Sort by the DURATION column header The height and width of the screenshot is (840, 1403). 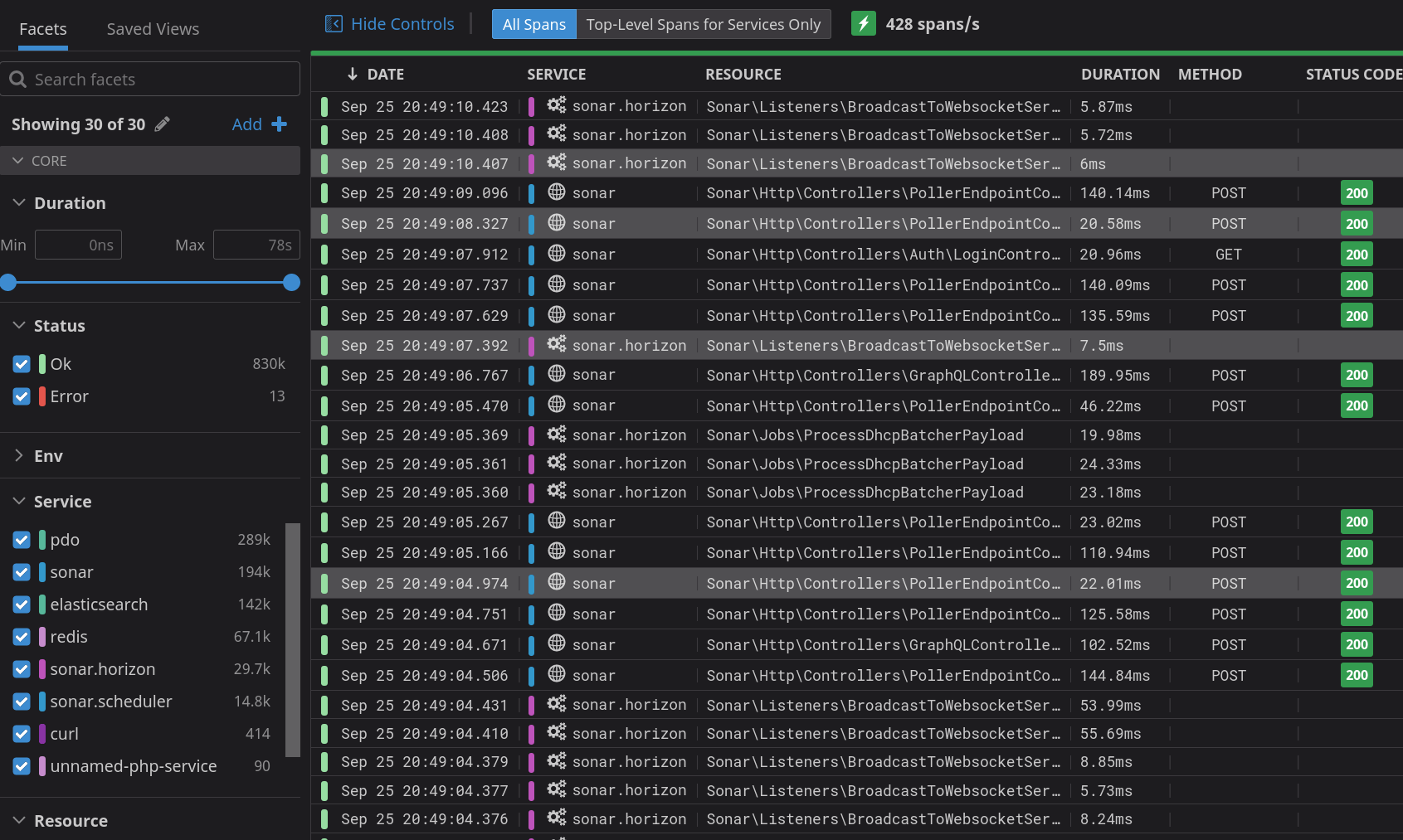1120,74
